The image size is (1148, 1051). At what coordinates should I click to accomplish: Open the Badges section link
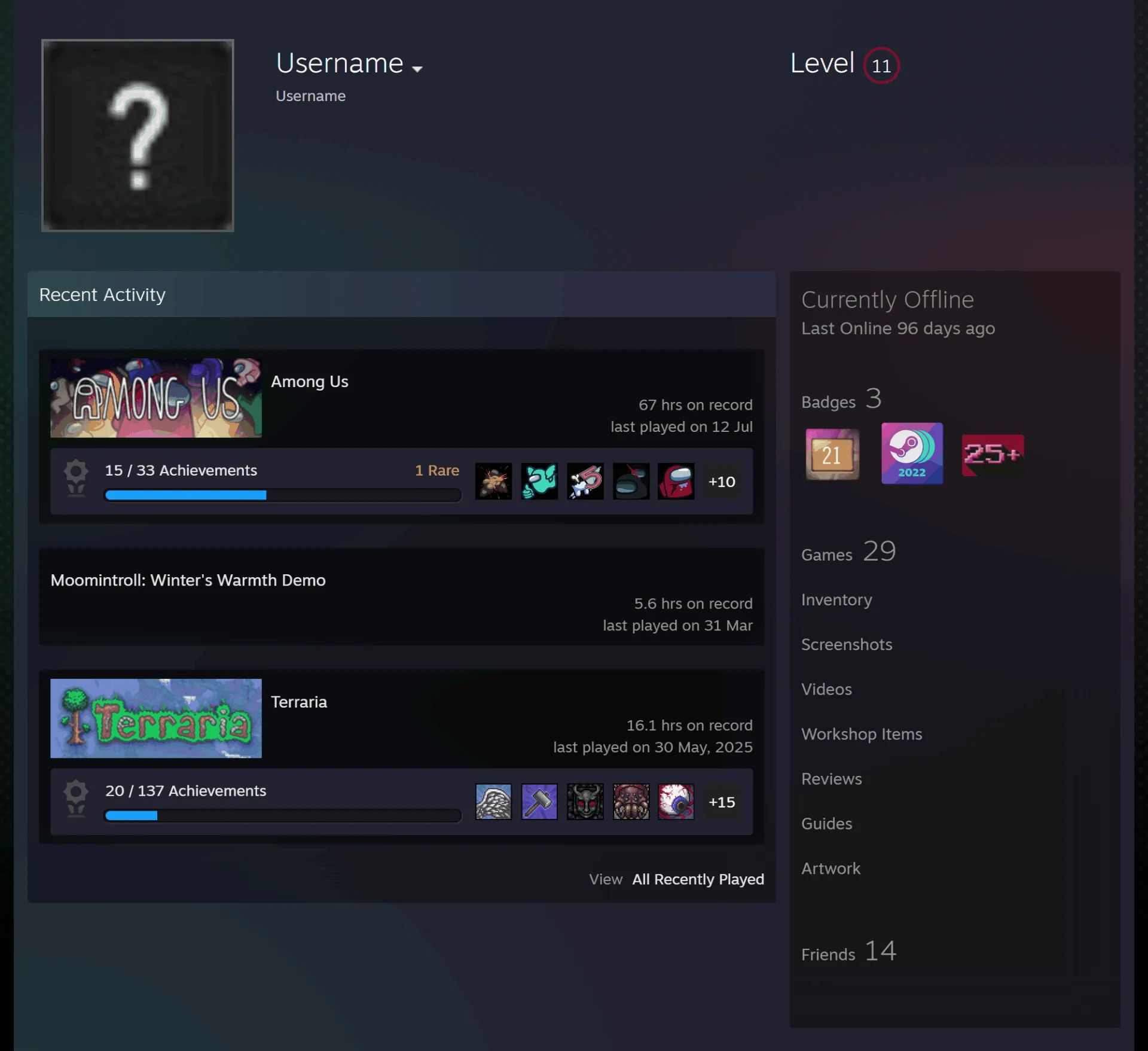(841, 399)
